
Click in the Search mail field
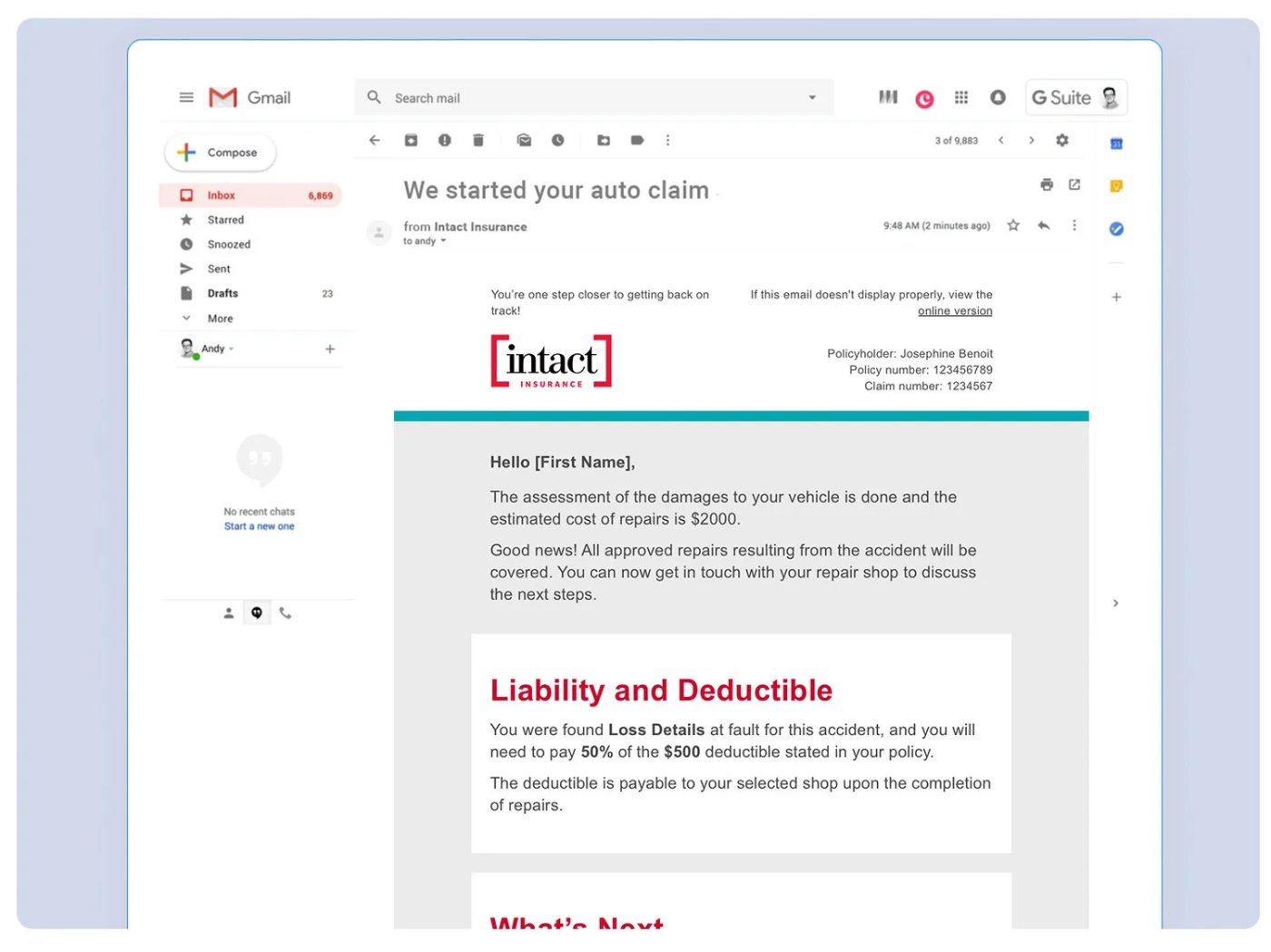pyautogui.click(x=594, y=98)
